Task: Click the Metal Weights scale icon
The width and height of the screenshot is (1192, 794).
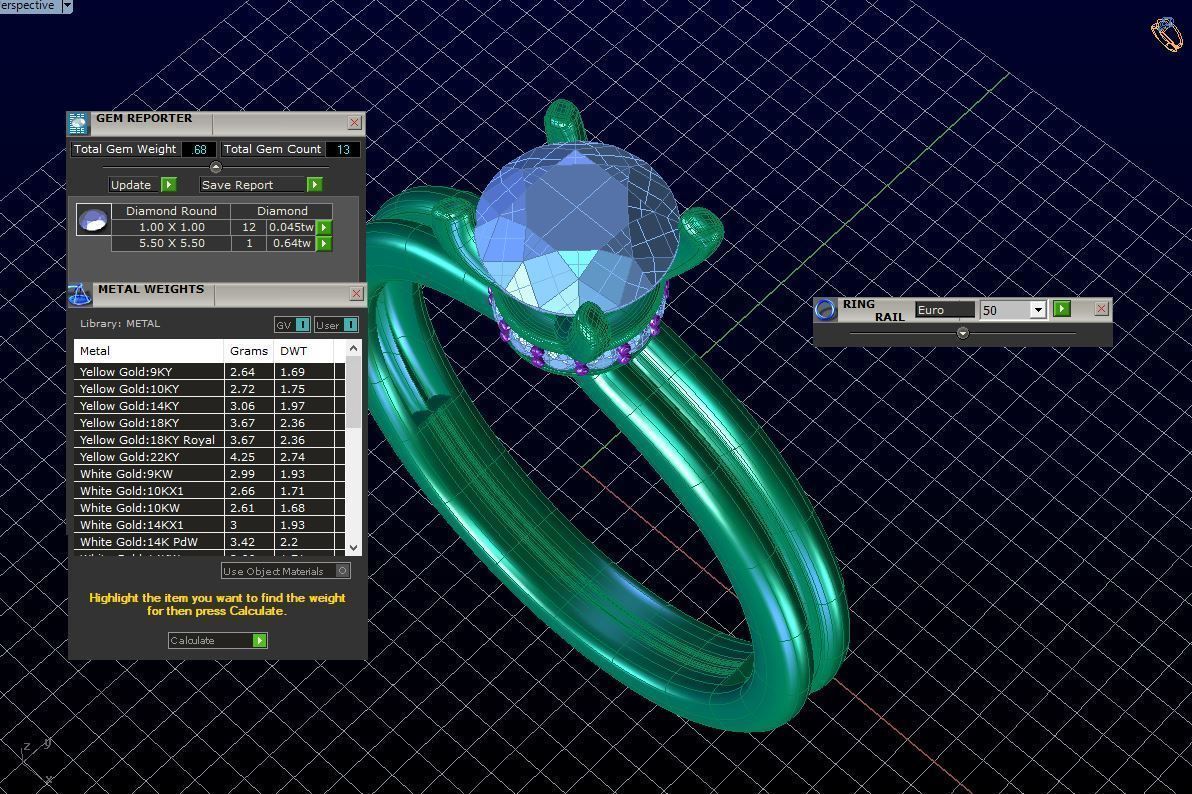Action: coord(80,294)
